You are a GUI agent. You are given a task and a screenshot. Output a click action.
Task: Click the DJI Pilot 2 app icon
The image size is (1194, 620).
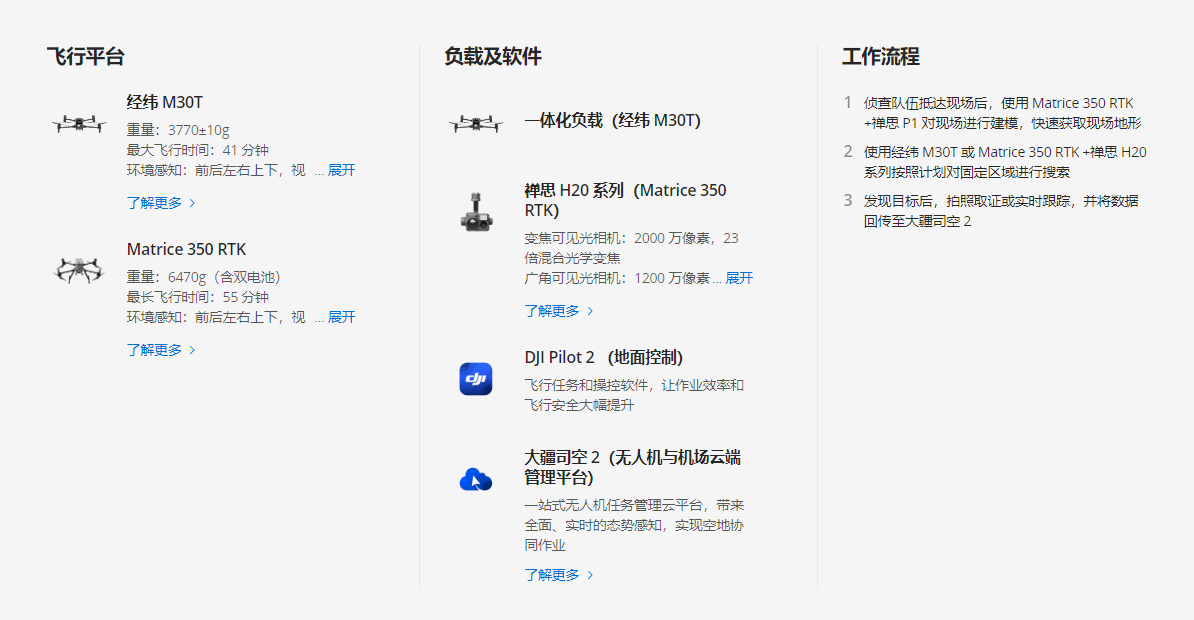(x=476, y=378)
